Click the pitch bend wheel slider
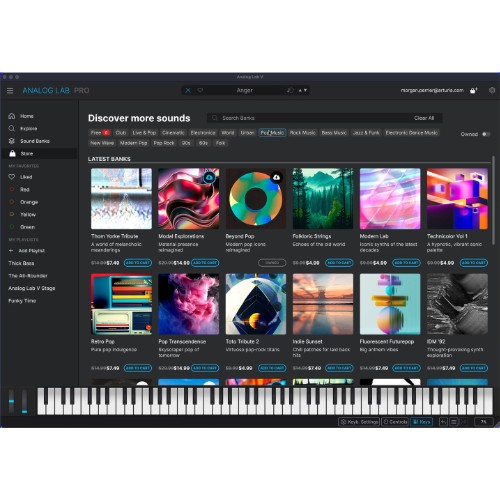 [12, 401]
